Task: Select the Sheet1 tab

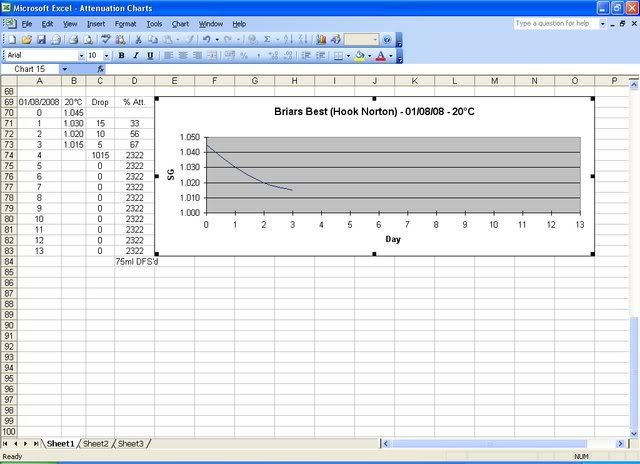Action: pos(60,444)
